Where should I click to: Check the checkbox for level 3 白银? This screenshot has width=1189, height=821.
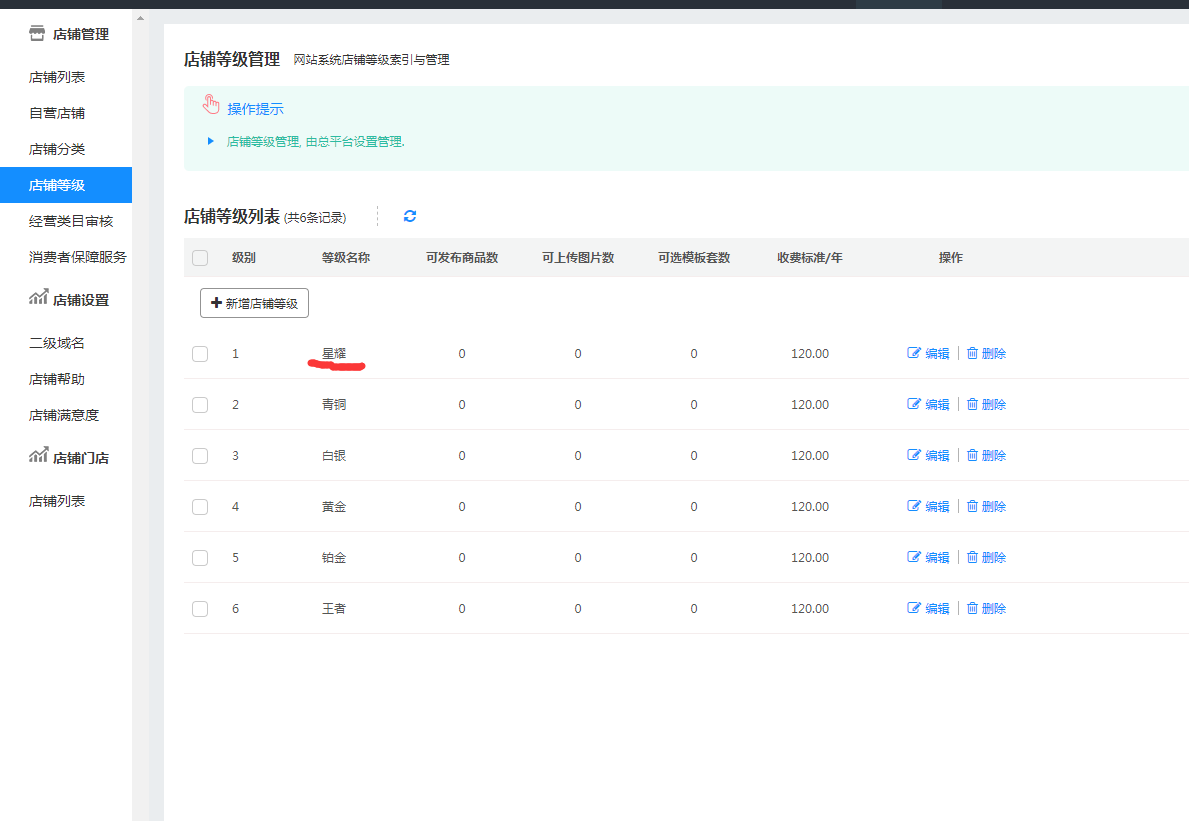click(200, 456)
